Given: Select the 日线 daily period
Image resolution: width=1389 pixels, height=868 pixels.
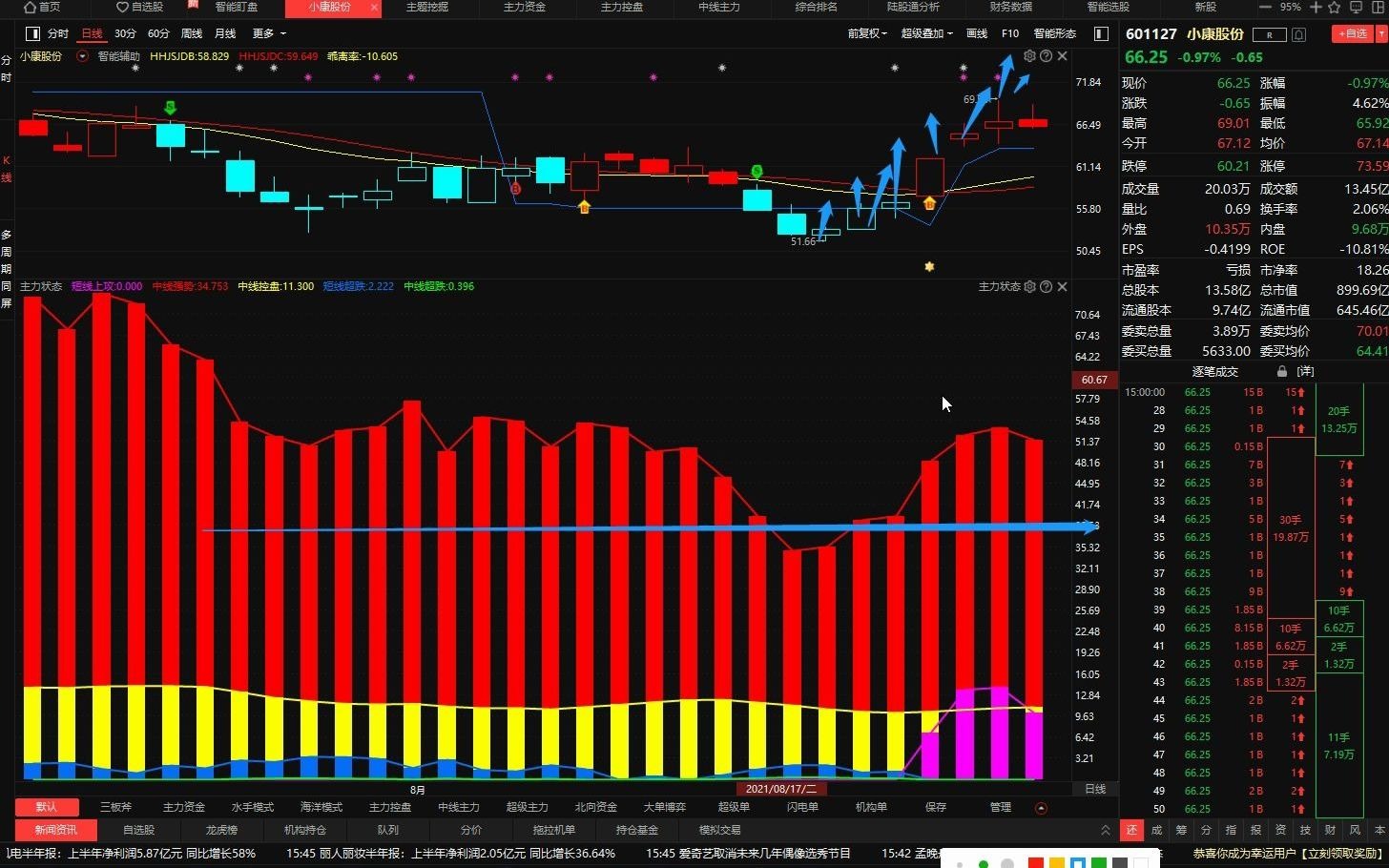Looking at the screenshot, I should tap(92, 33).
